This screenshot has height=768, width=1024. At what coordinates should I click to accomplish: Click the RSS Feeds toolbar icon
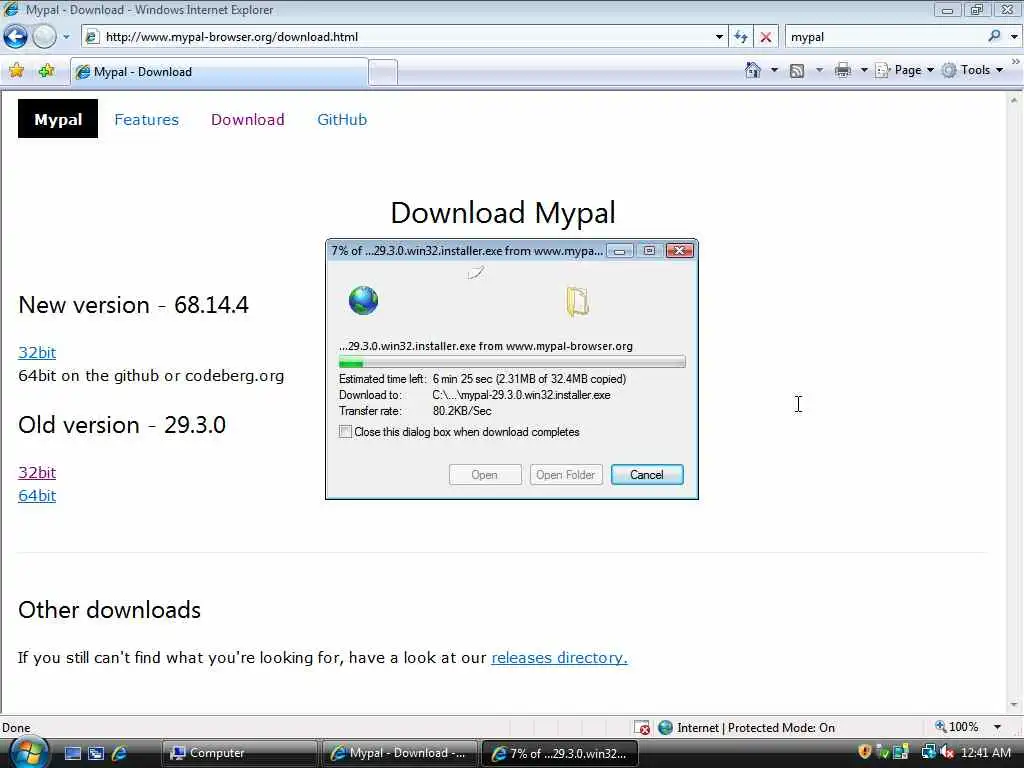click(x=797, y=71)
